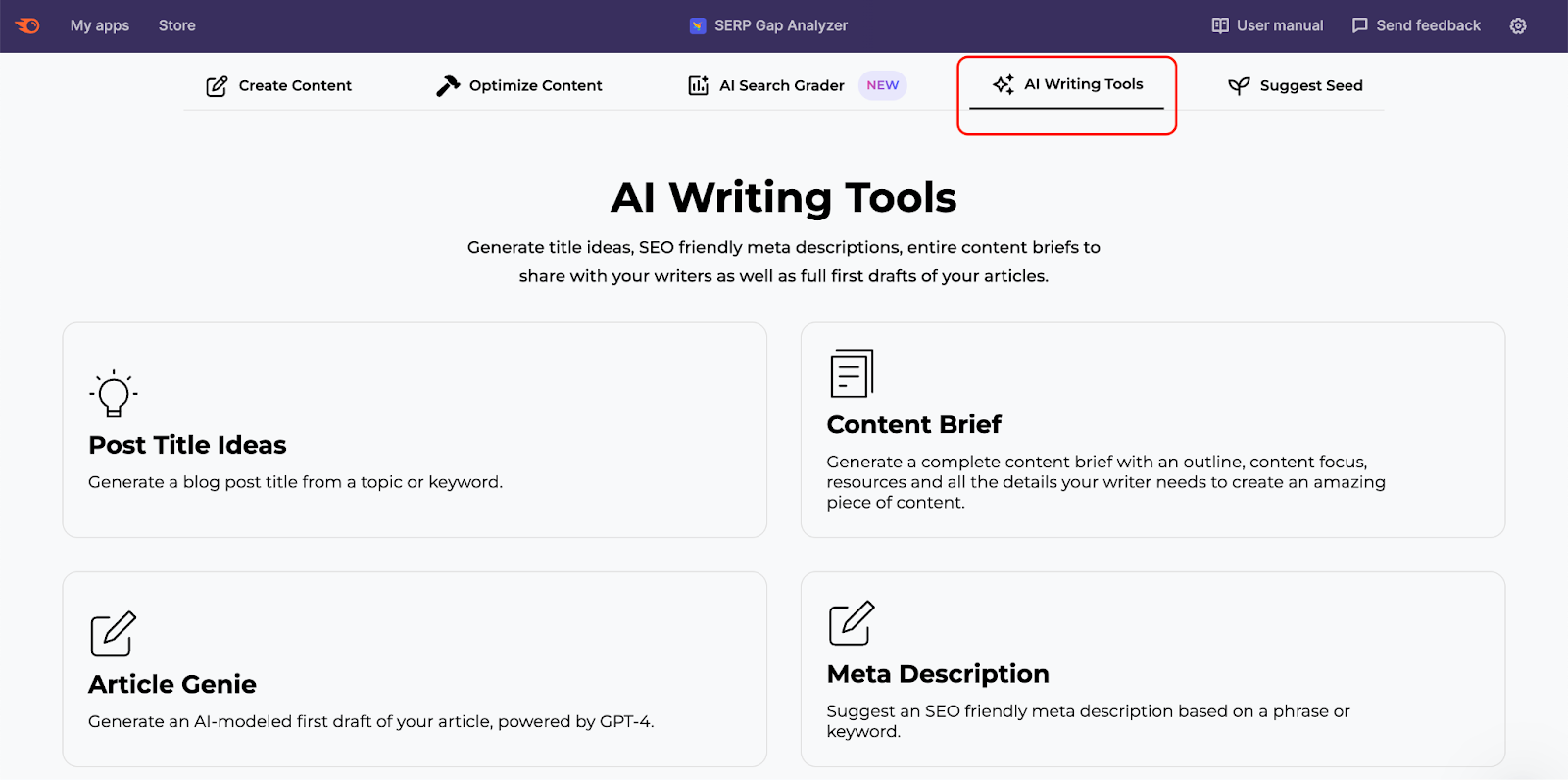The width and height of the screenshot is (1568, 780).
Task: Click the Semrush flame logo
Action: 27,25
